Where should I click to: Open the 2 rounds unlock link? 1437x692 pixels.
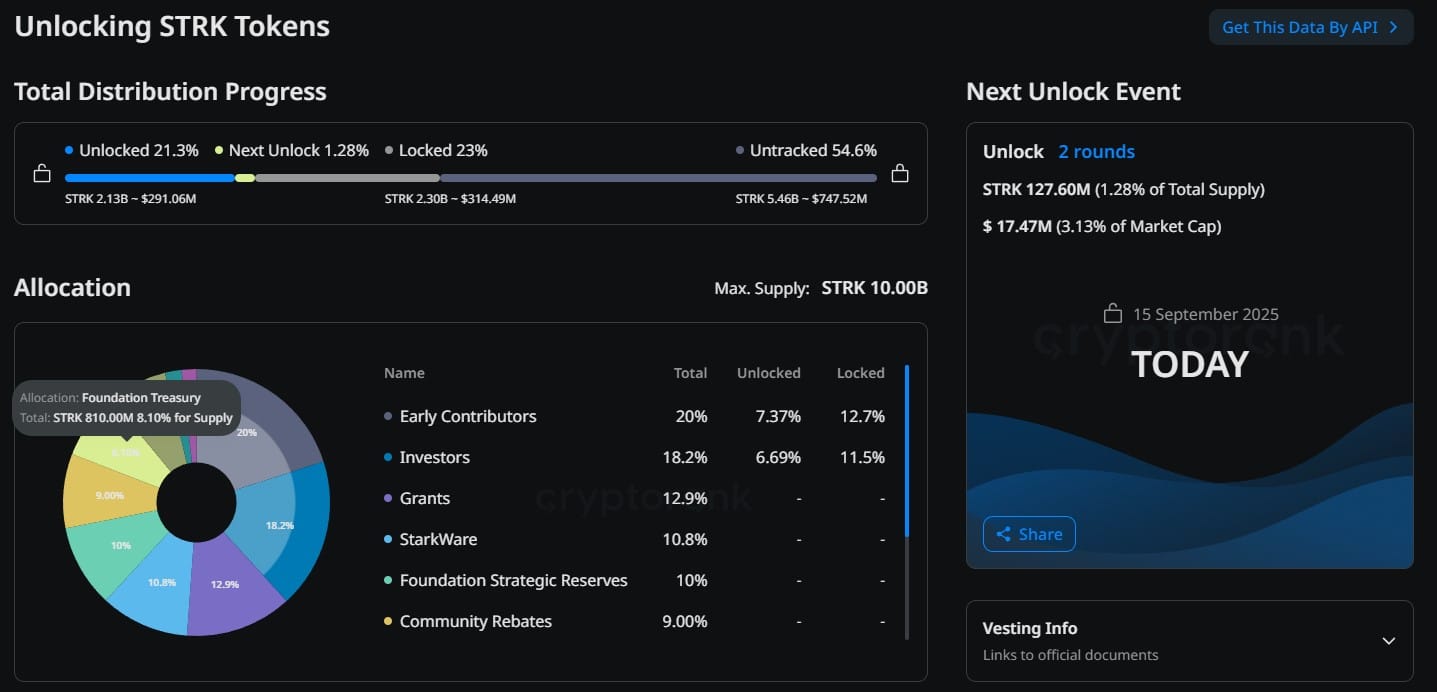1096,152
